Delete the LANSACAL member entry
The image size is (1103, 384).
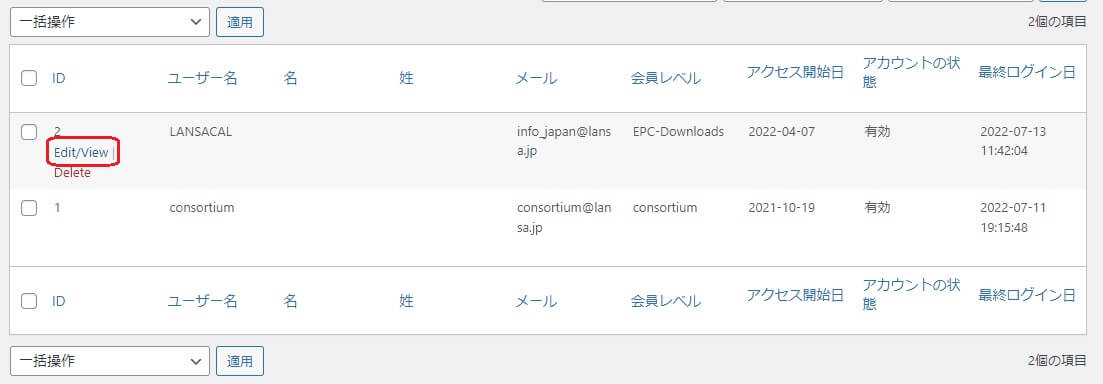[x=72, y=173]
